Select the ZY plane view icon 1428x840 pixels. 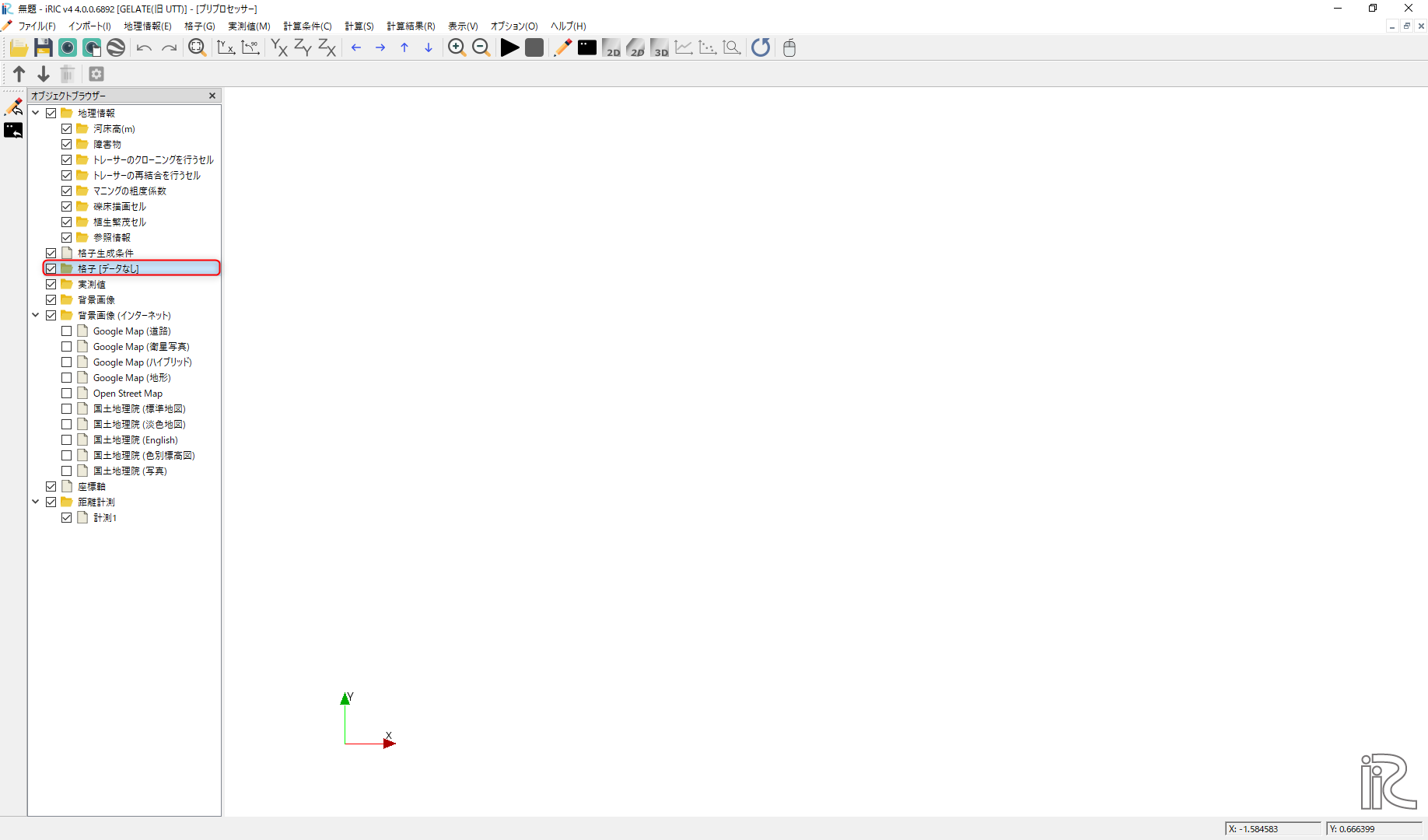[303, 48]
